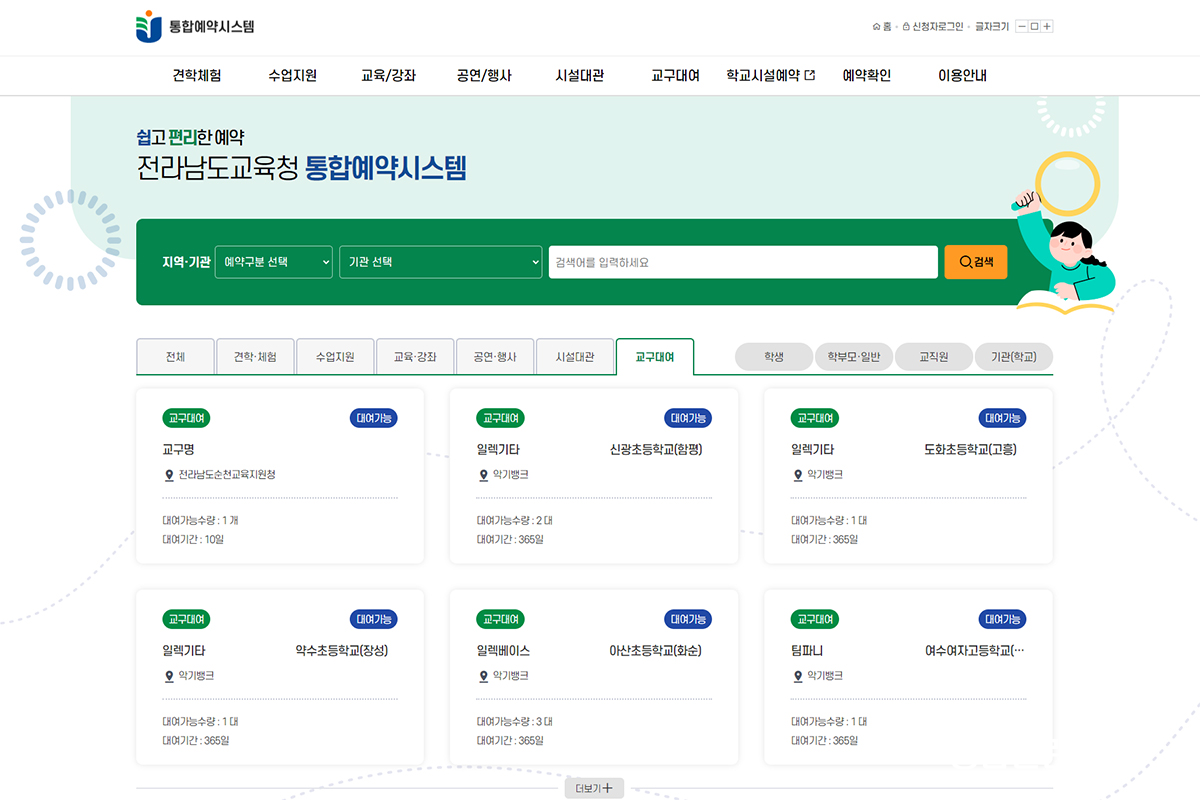Focus the 검색어를 입력하세요 search field
This screenshot has height=800, width=1200.
click(743, 262)
